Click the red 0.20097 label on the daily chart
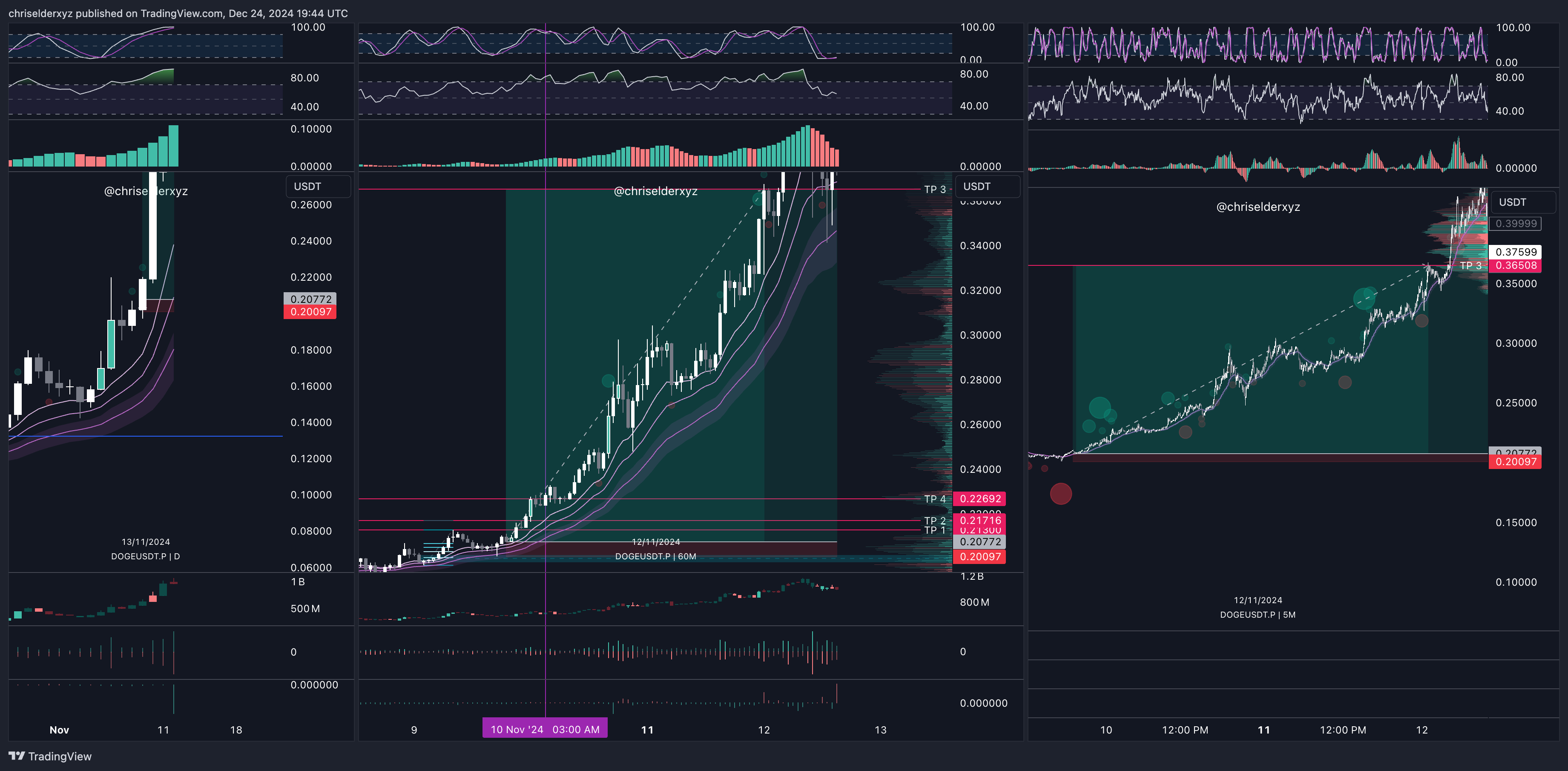Screen dimensions: 1568x771 pyautogui.click(x=310, y=312)
